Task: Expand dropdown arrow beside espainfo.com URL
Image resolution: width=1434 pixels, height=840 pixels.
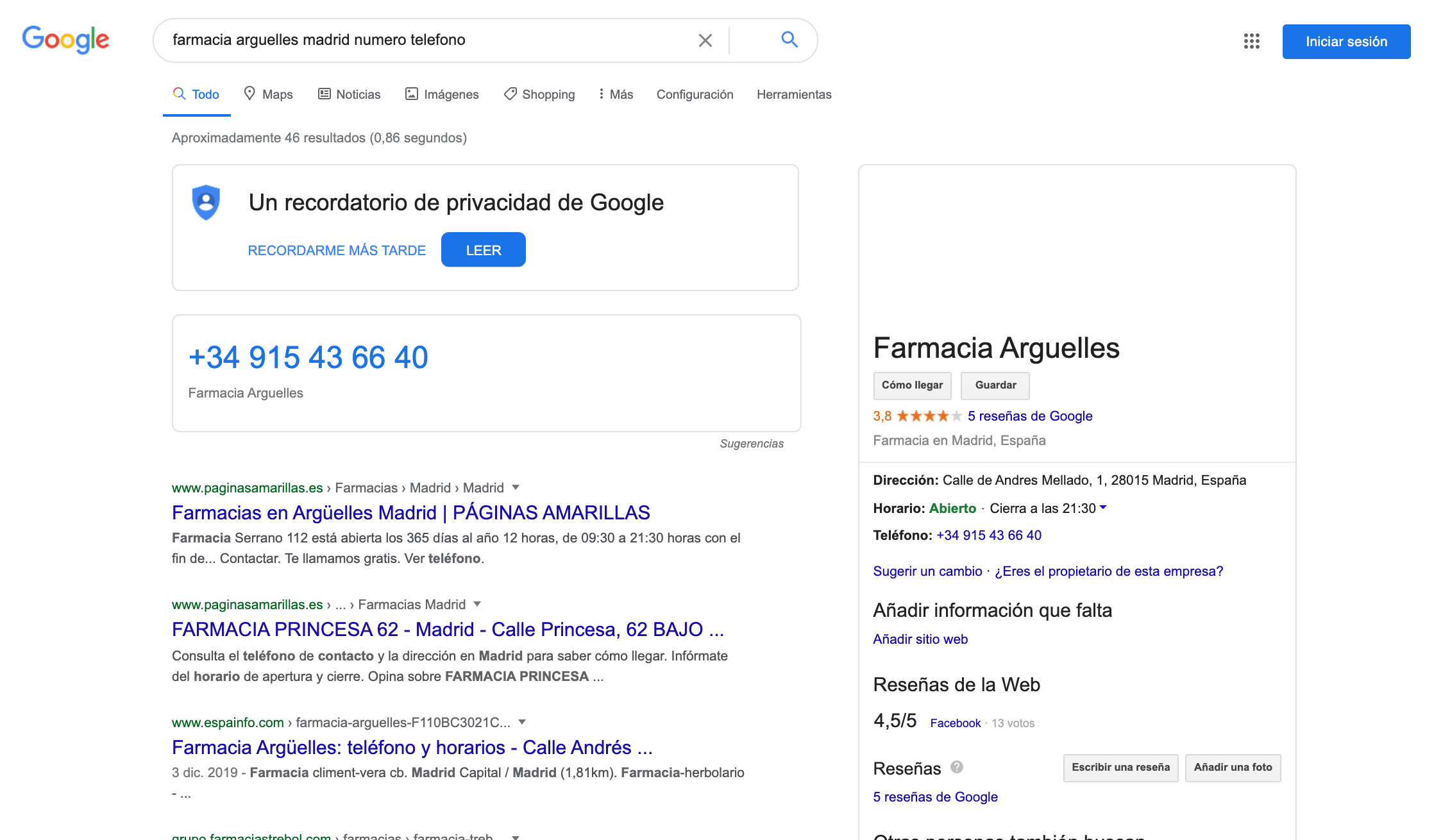Action: tap(522, 723)
